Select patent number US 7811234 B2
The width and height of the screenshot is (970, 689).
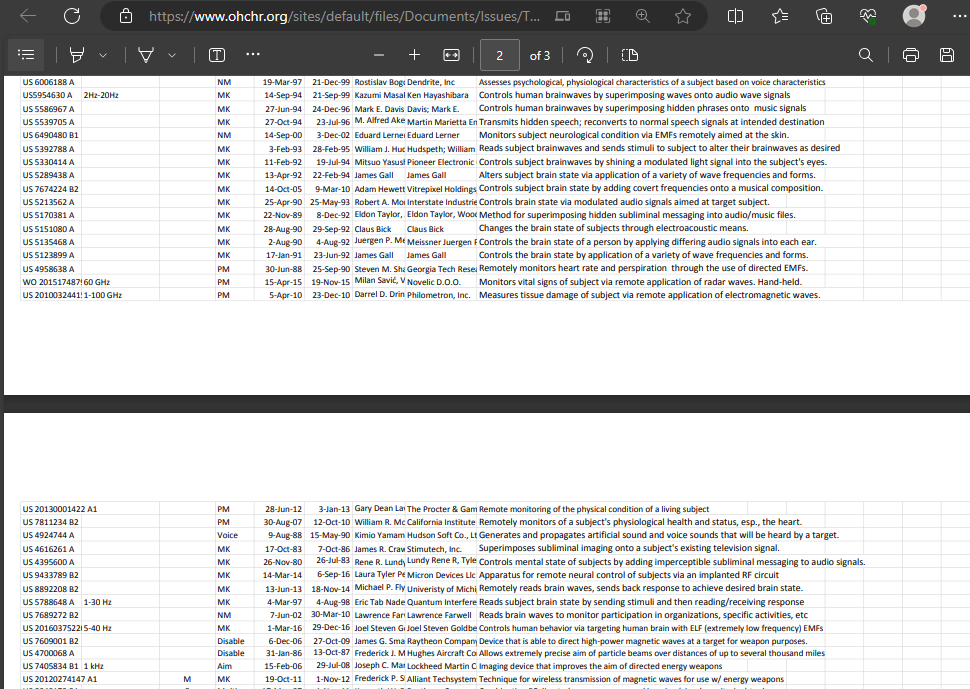[x=51, y=522]
